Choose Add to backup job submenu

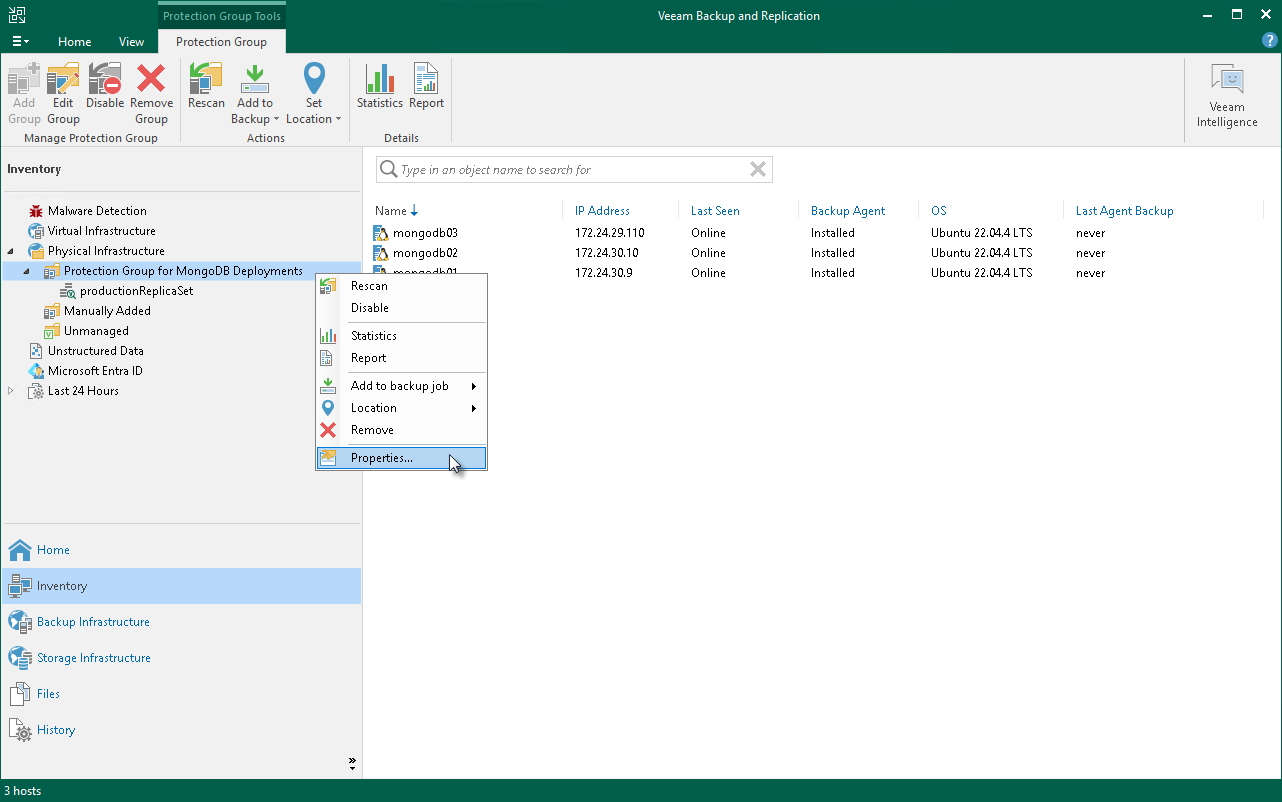coord(399,386)
